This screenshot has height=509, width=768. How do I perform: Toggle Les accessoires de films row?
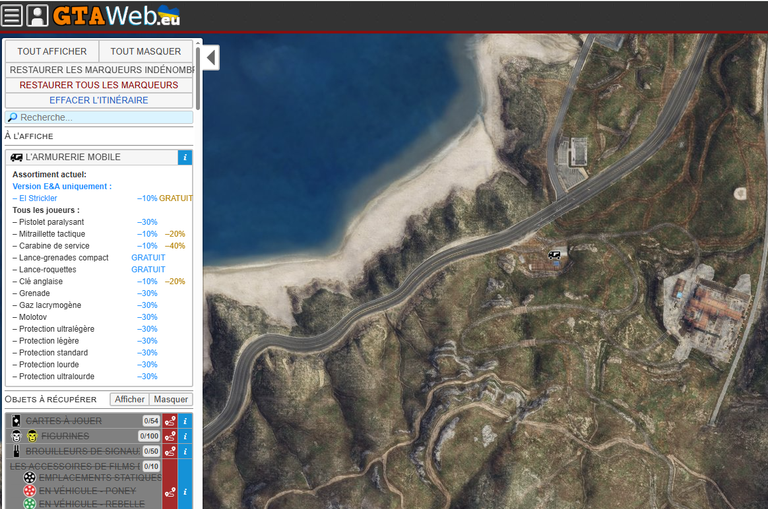75,466
